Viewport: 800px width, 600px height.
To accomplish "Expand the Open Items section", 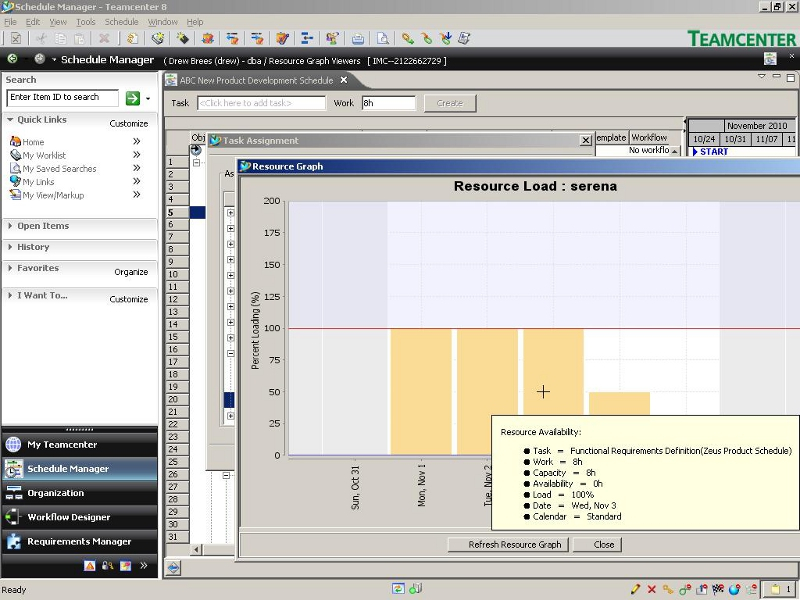I will [x=10, y=226].
